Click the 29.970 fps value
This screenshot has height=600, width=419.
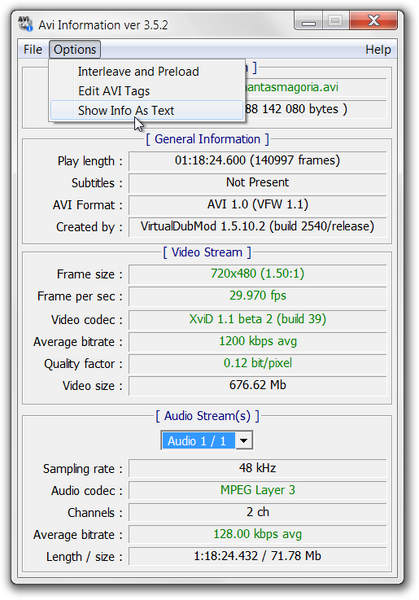pos(258,296)
